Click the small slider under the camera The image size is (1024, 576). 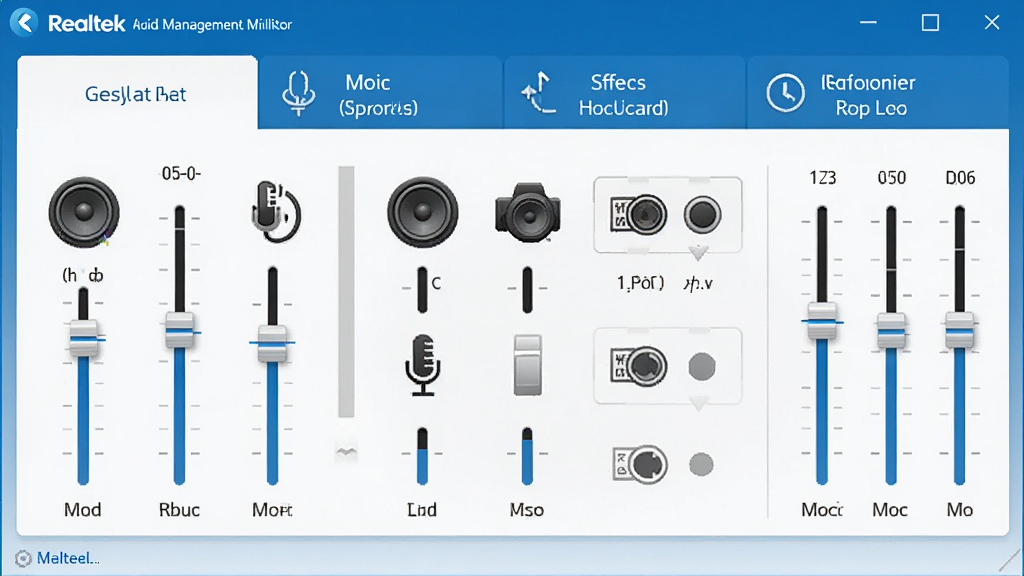pos(527,289)
